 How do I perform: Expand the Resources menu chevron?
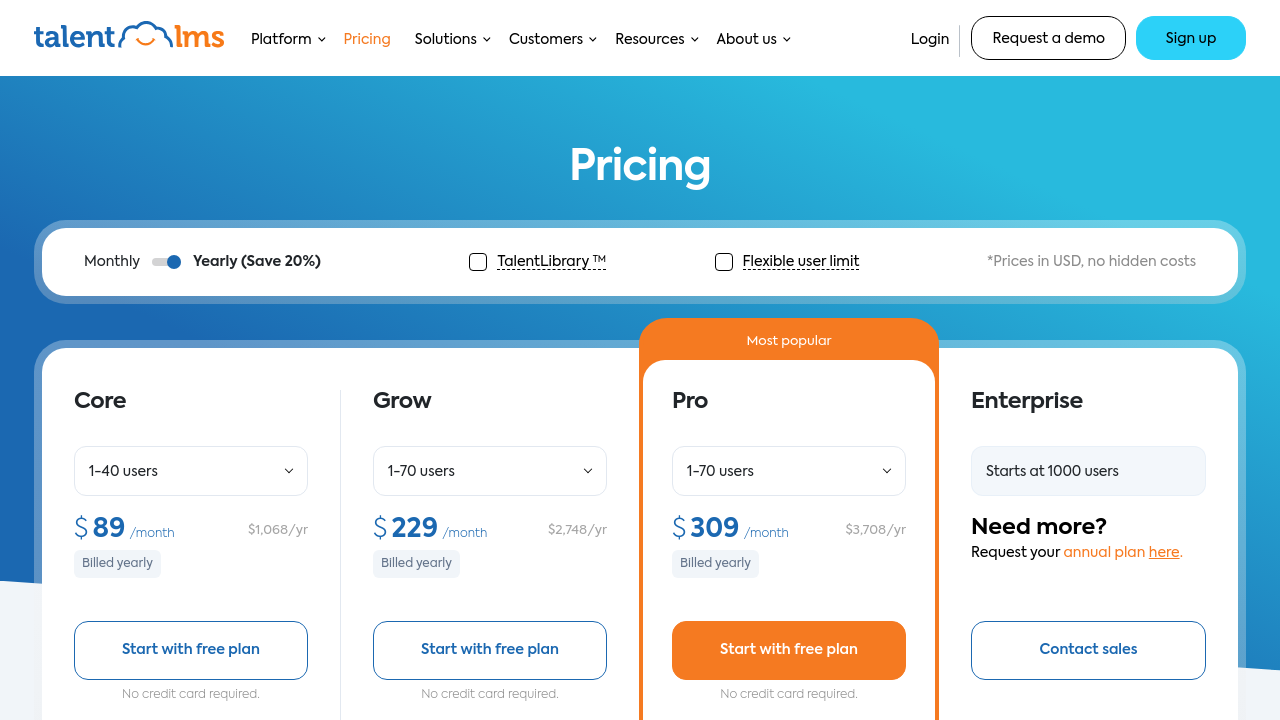(695, 40)
